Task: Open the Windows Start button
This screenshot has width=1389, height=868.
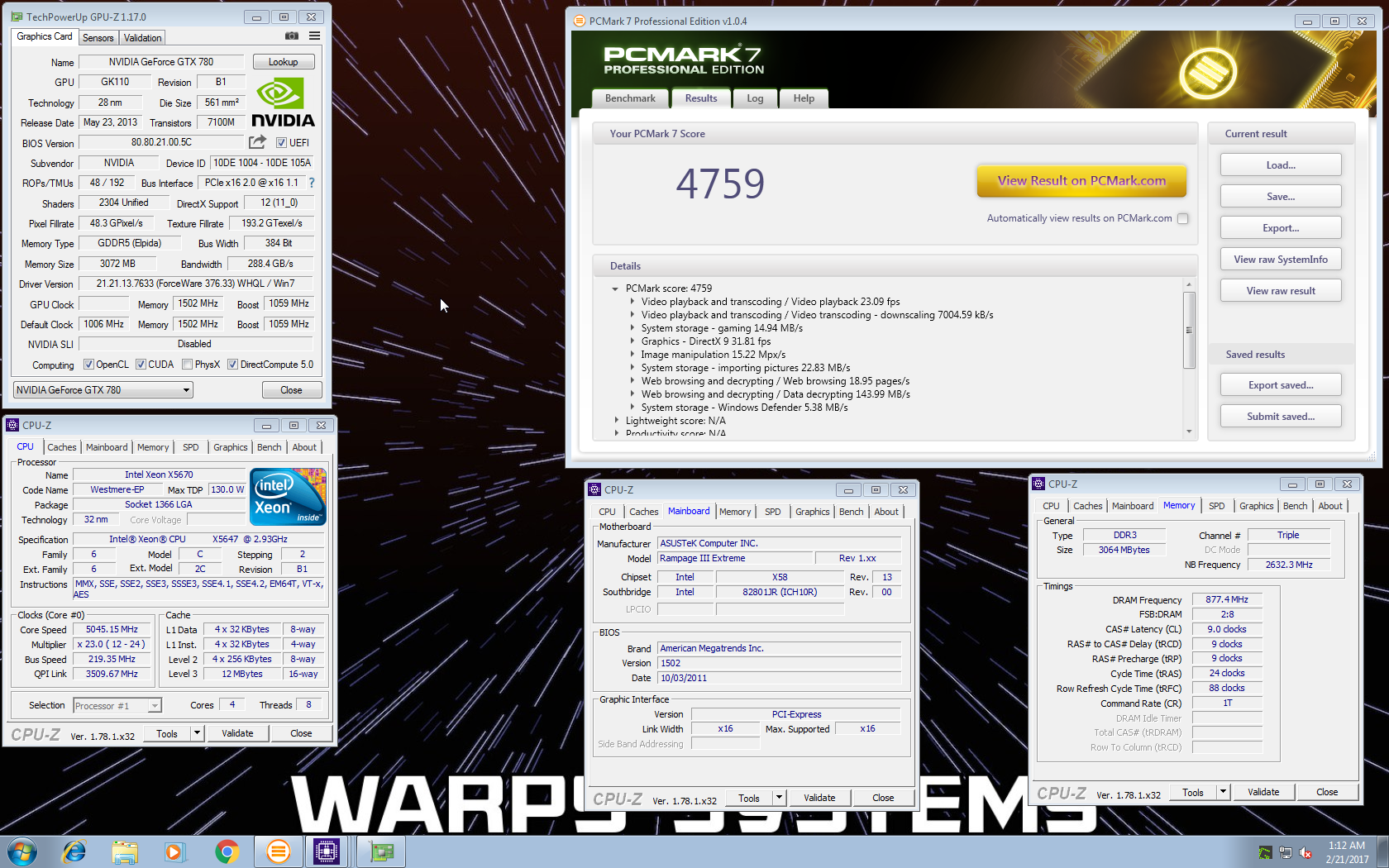Action: (21, 851)
